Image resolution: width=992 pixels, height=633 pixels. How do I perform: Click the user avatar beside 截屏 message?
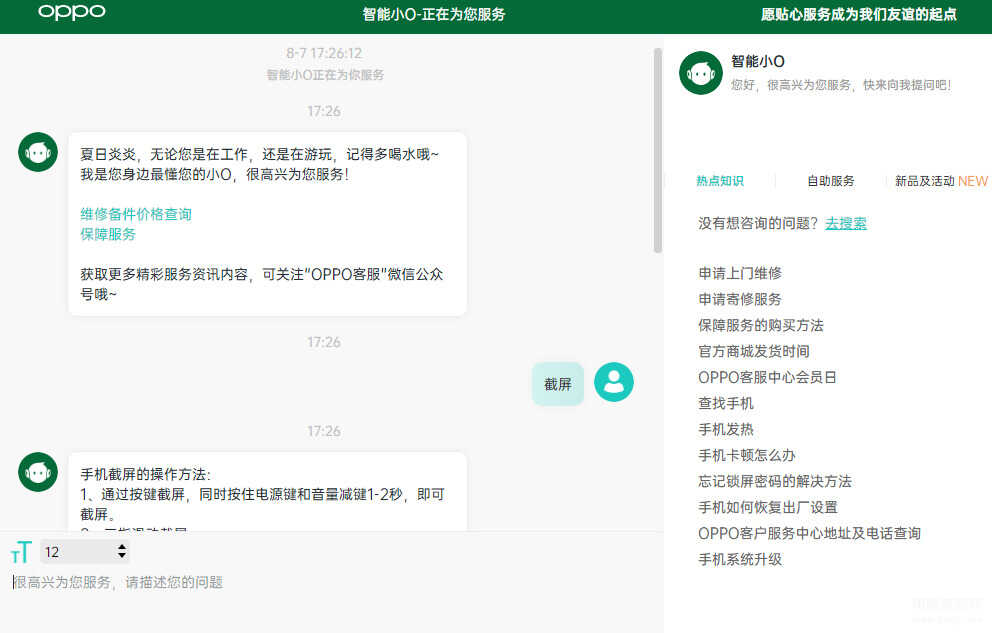pos(613,382)
